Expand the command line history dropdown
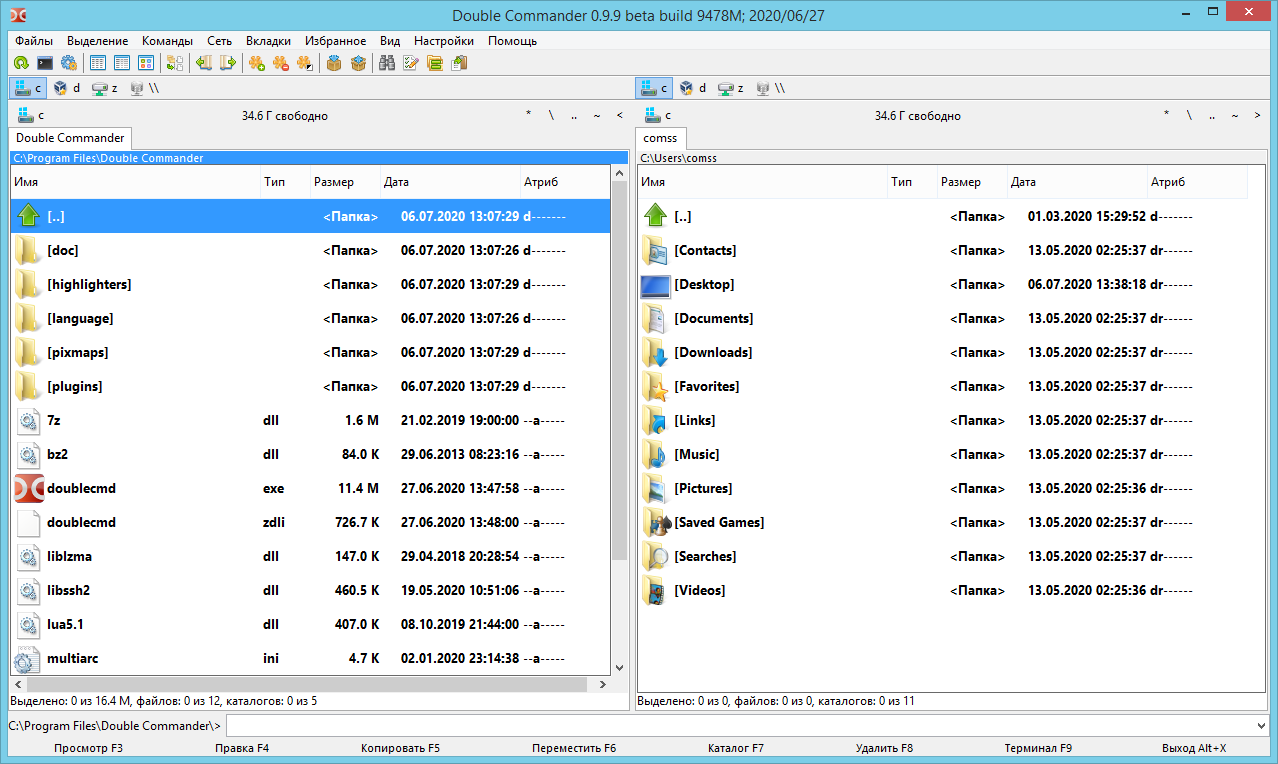1278x764 pixels. click(1260, 725)
